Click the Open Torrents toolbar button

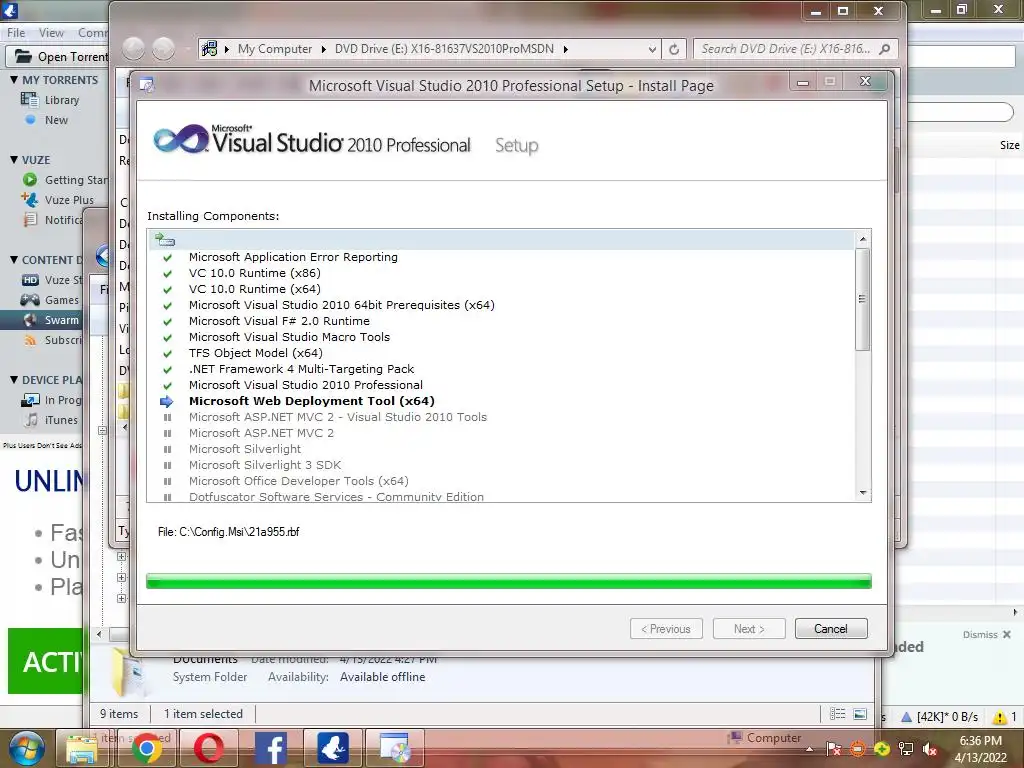point(59,57)
